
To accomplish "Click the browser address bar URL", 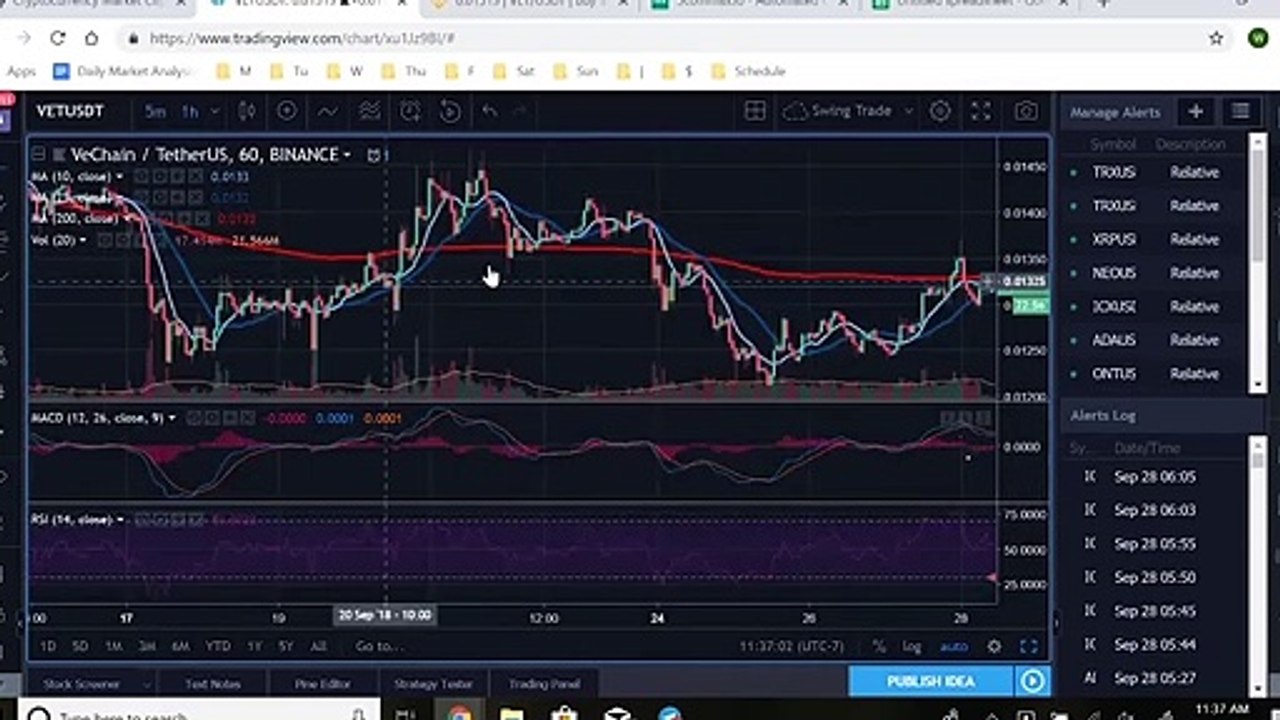I will (x=302, y=38).
